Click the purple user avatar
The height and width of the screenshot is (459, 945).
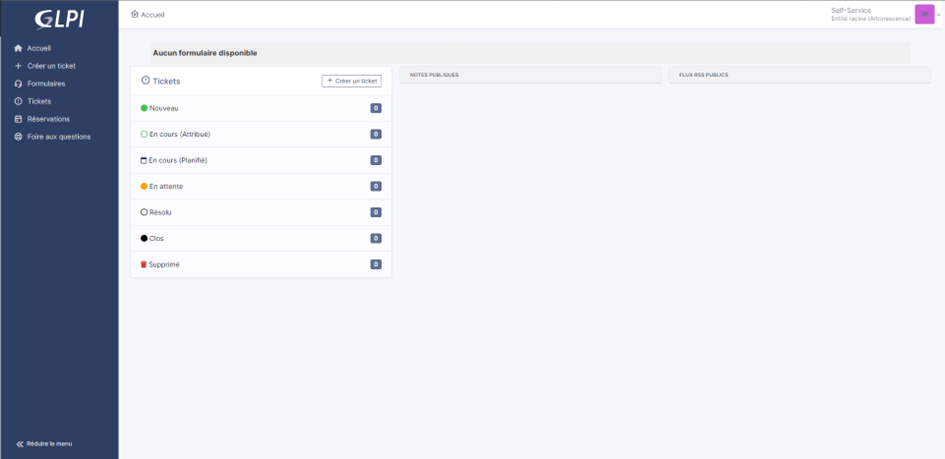click(924, 14)
